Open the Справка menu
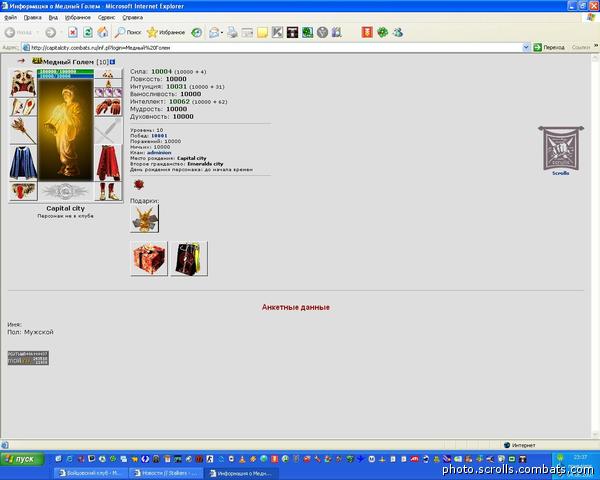600x480 pixels. click(132, 18)
